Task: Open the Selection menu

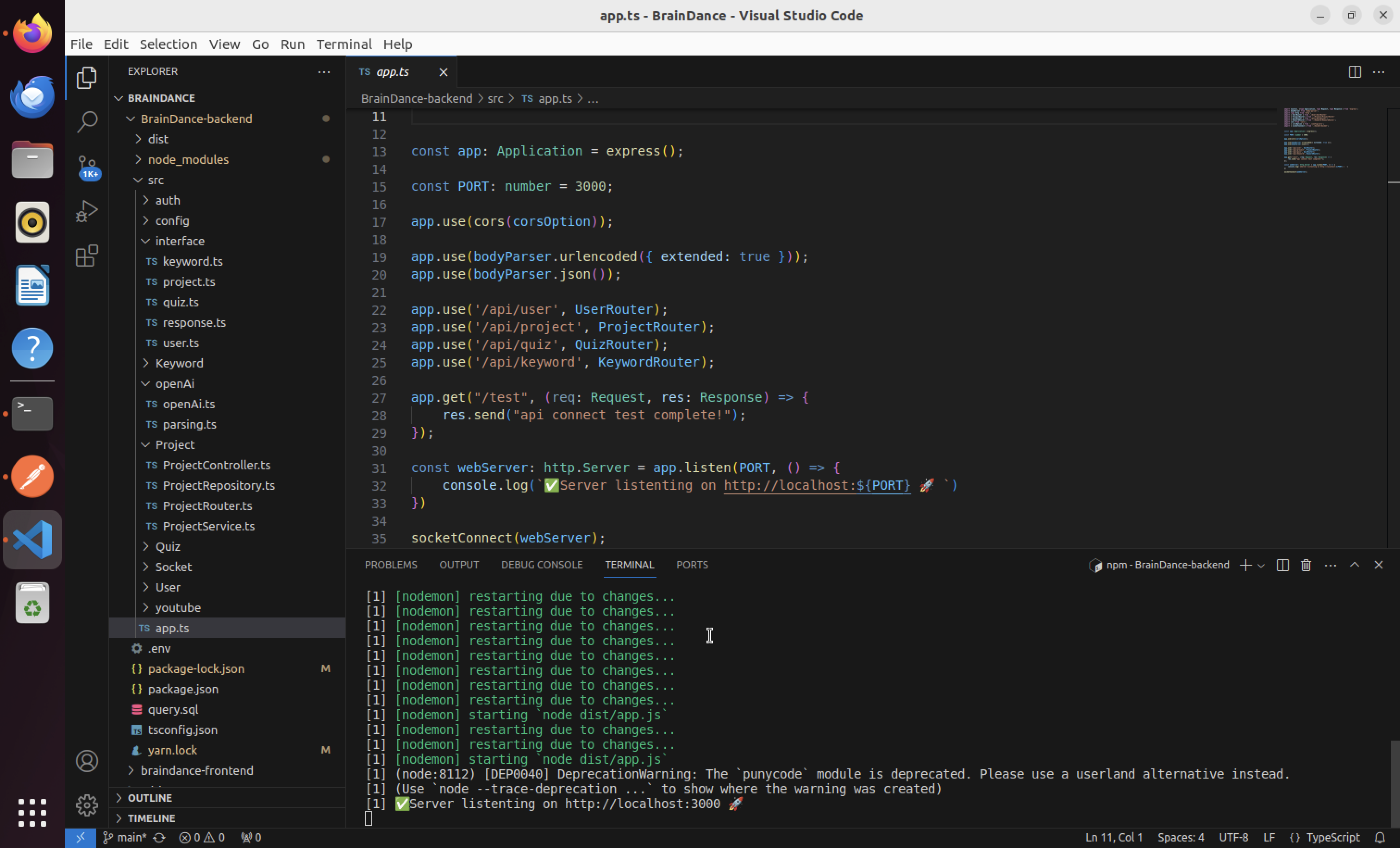Action: (168, 44)
